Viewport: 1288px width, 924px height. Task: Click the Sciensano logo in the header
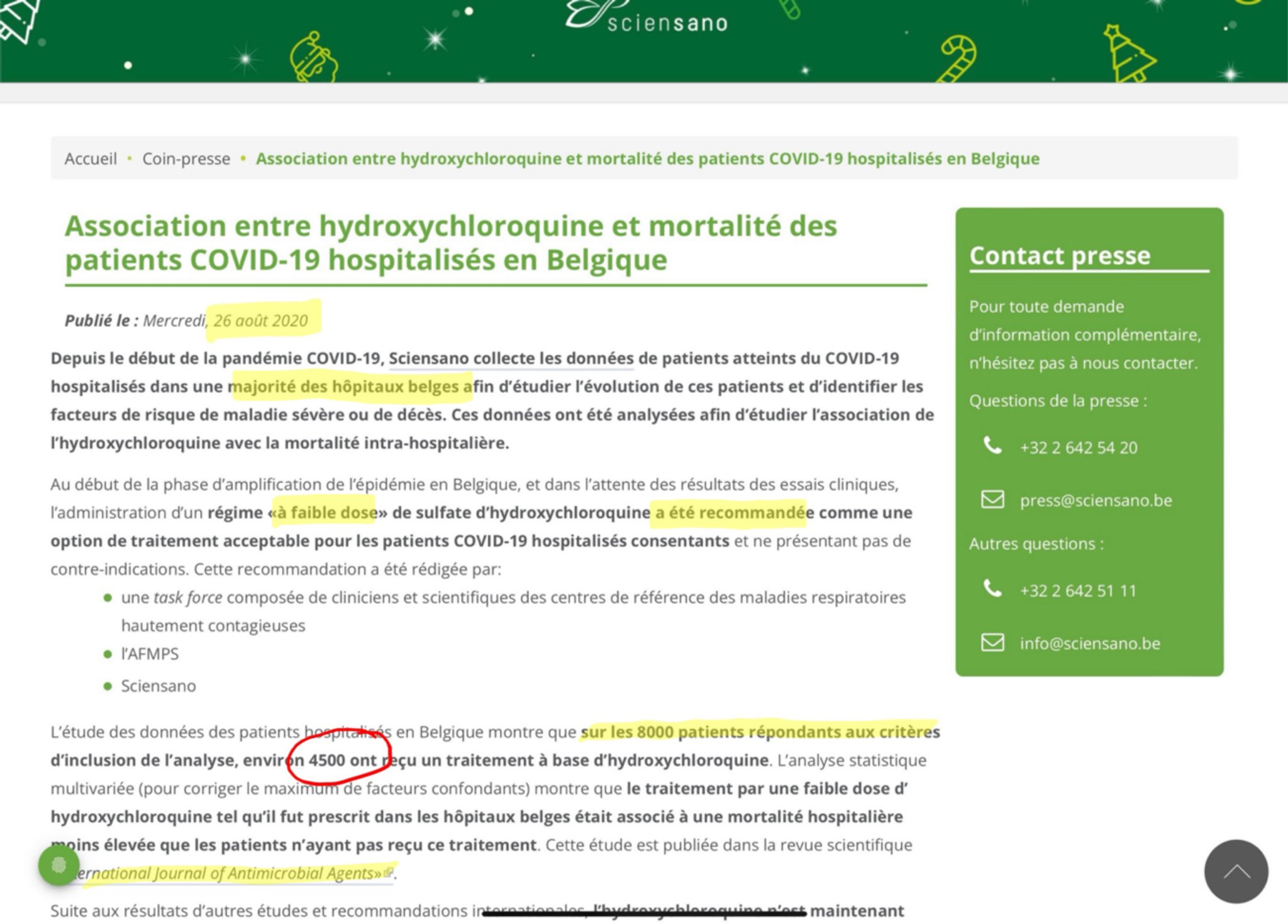click(x=647, y=17)
